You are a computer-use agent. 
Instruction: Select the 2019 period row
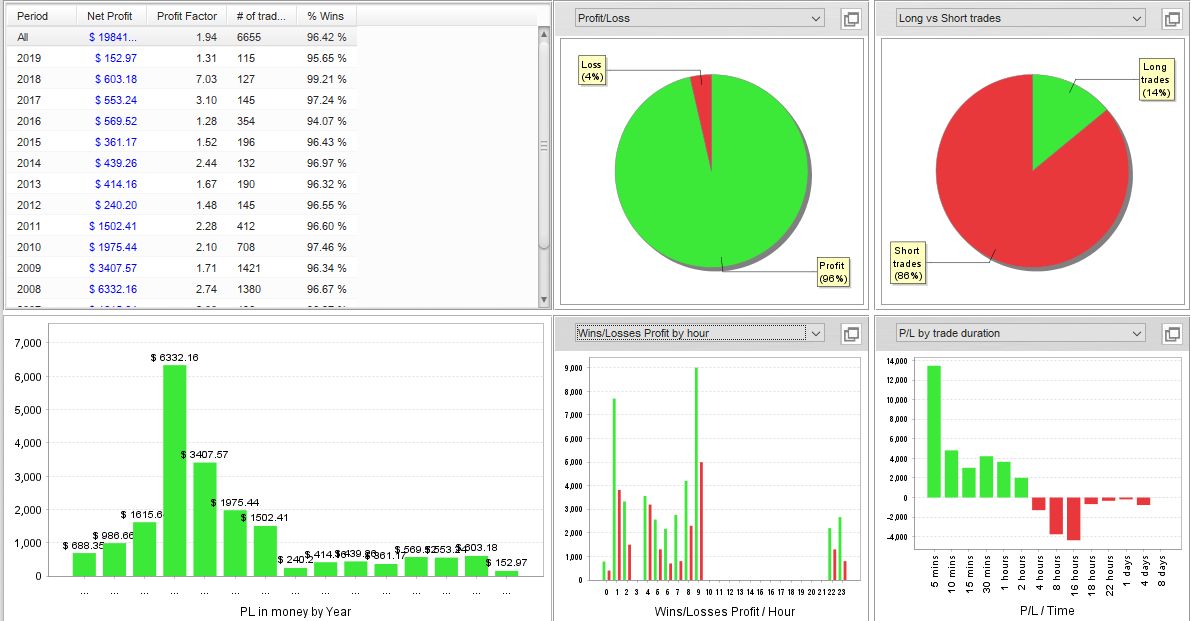[x=182, y=58]
